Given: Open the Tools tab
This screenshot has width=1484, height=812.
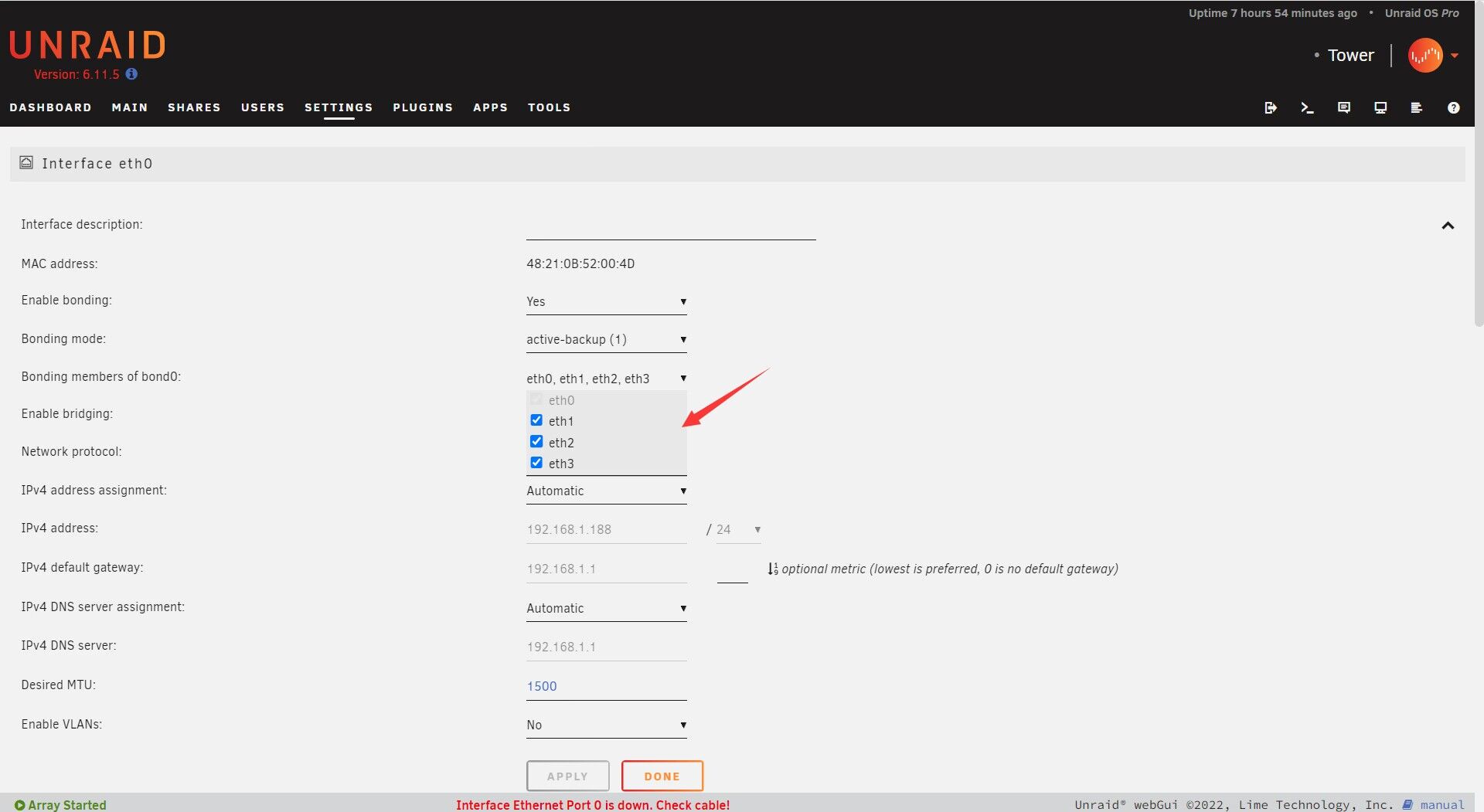Looking at the screenshot, I should 550,107.
